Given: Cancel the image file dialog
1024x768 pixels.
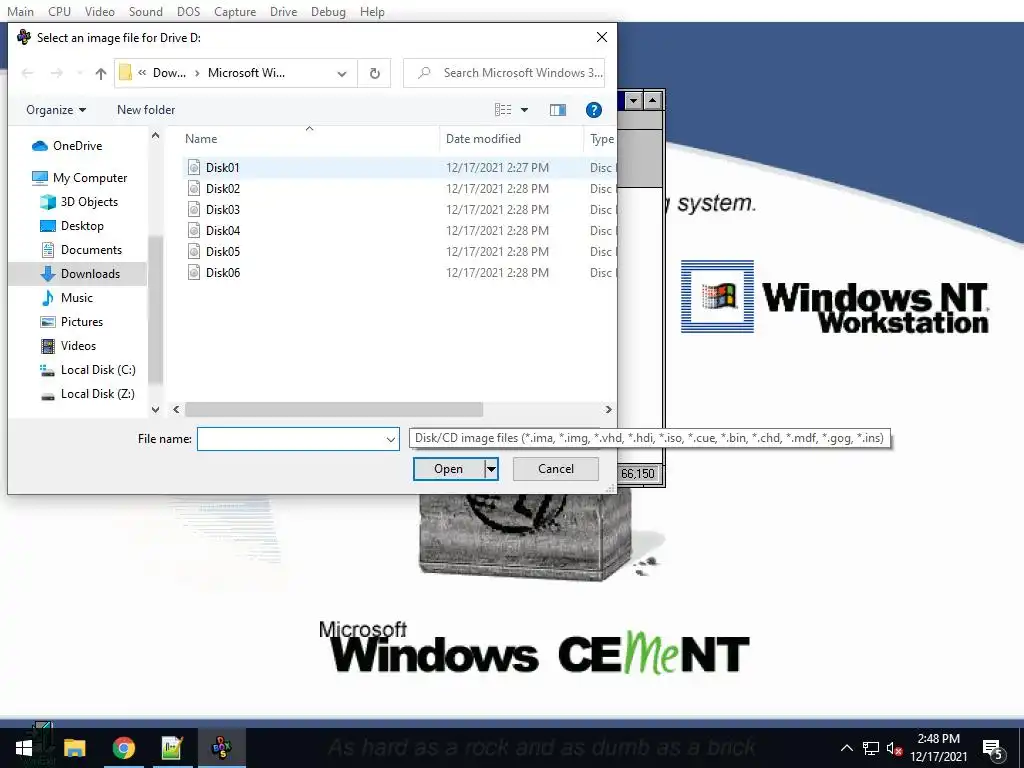Looking at the screenshot, I should pos(556,469).
